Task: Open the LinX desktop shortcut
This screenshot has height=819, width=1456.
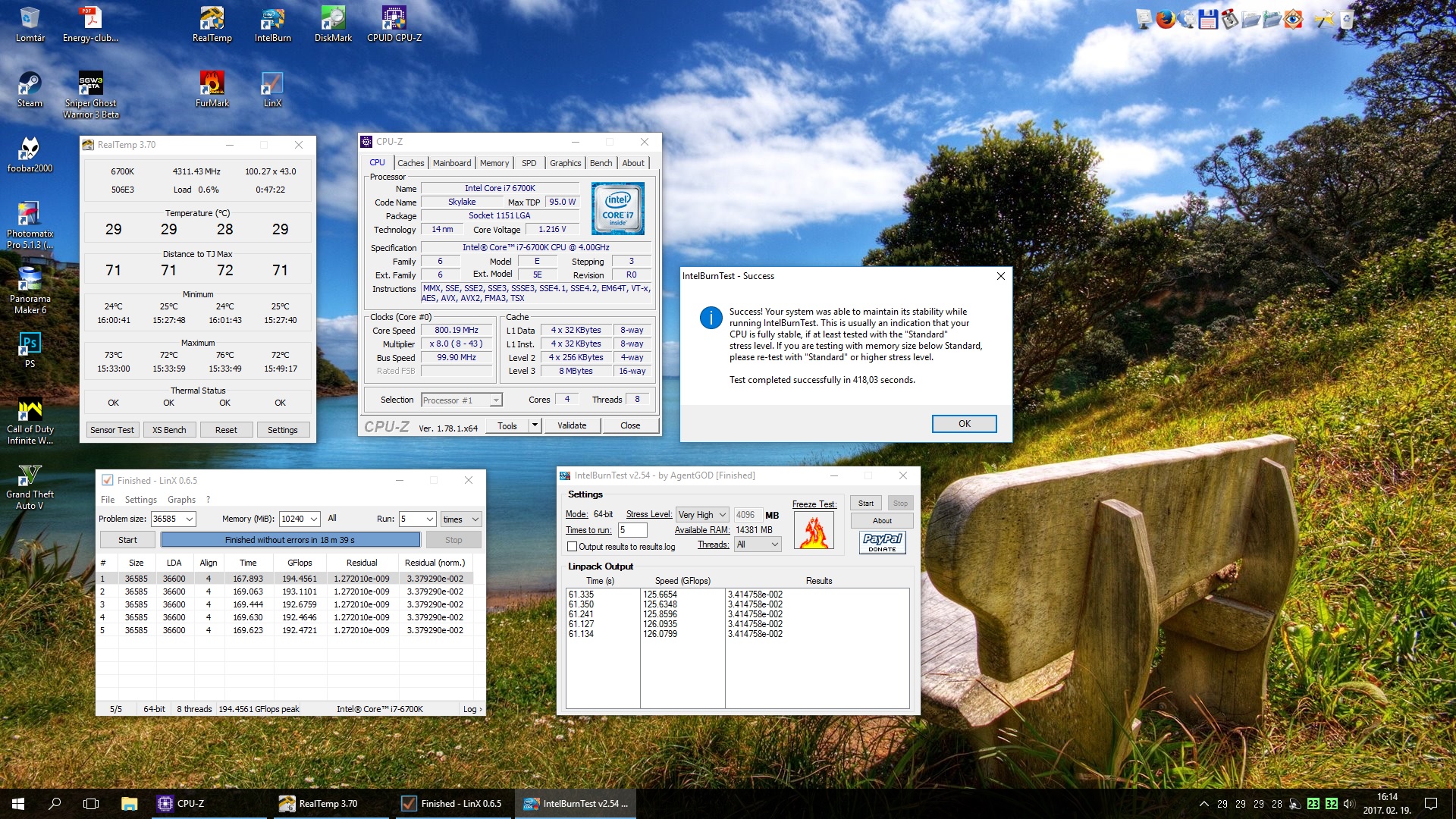Action: (x=272, y=89)
